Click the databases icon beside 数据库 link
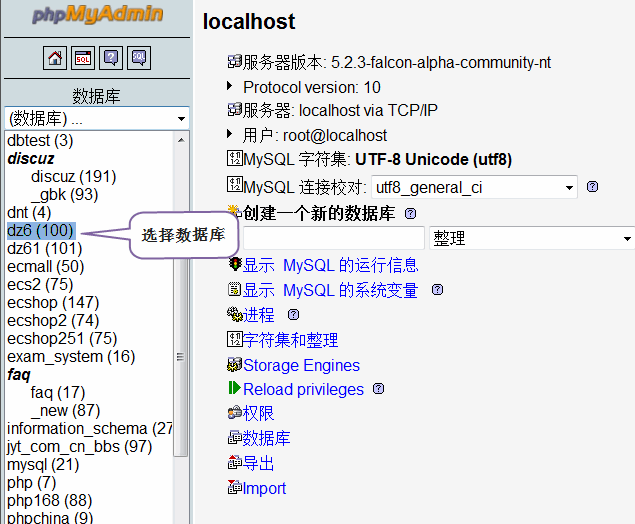This screenshot has width=635, height=524. 234,437
